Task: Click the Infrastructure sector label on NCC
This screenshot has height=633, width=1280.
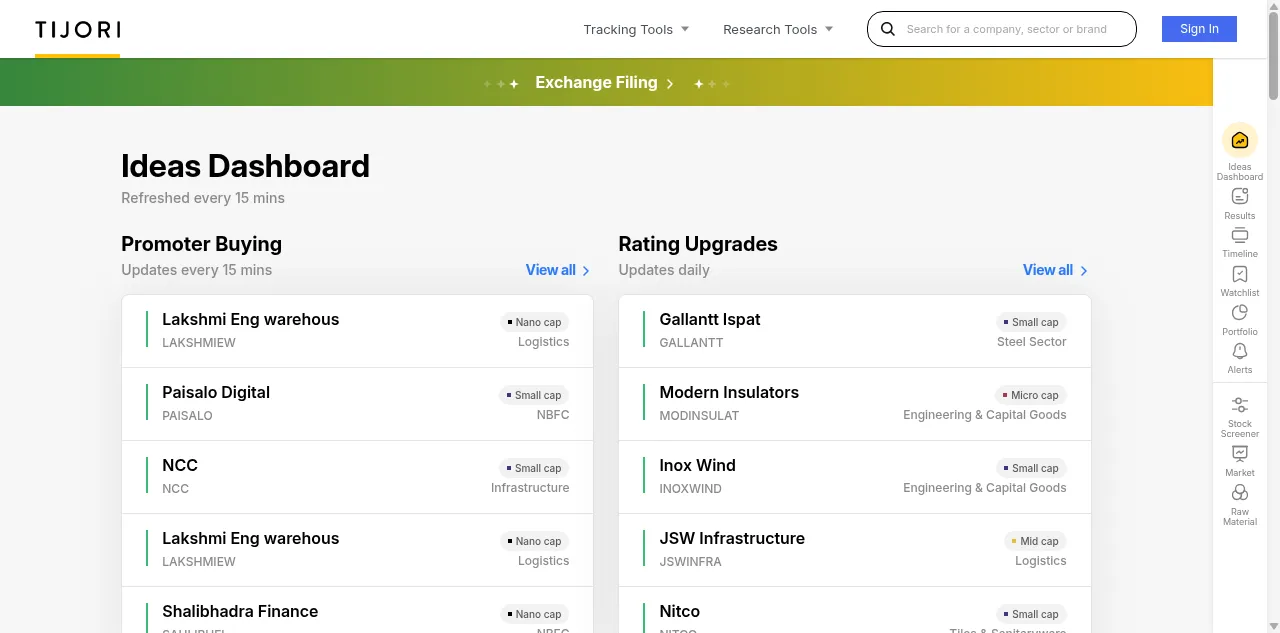Action: point(530,488)
